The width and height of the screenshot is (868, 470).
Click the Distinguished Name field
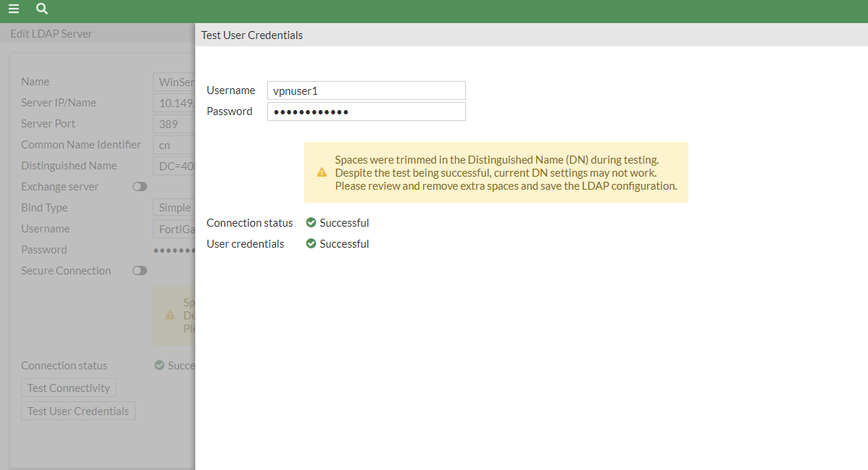click(174, 166)
